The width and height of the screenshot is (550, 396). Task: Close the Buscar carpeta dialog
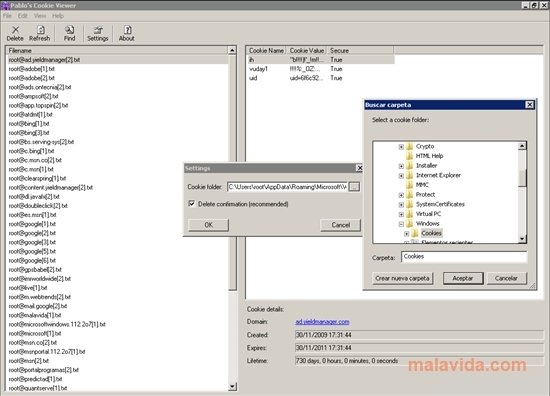pyautogui.click(x=529, y=105)
